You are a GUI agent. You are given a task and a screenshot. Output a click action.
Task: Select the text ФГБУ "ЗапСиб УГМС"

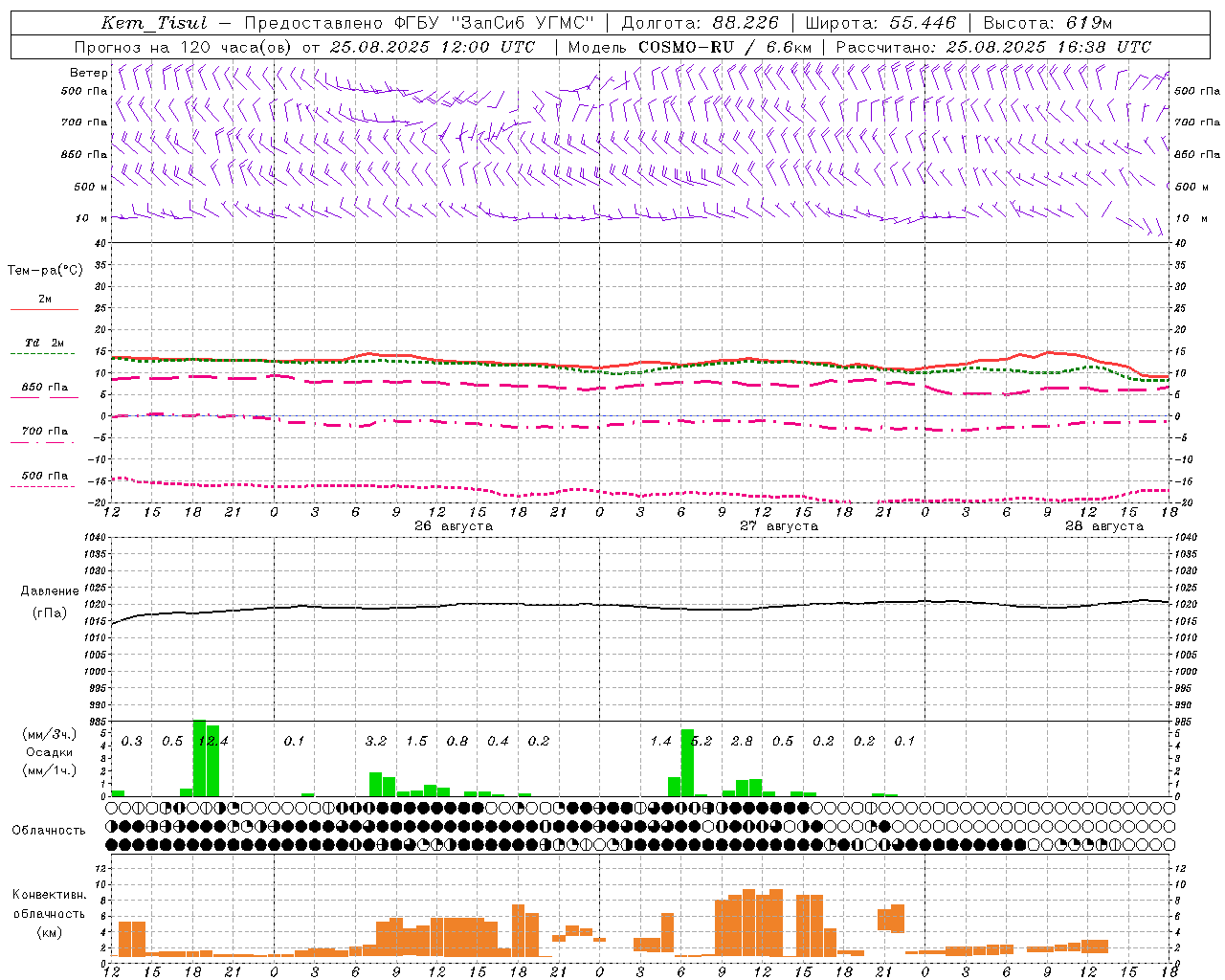[494, 23]
